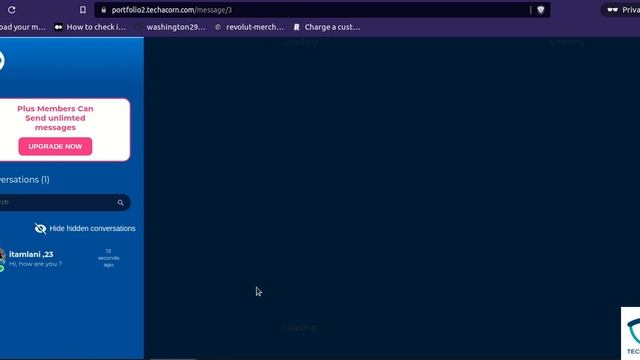Image resolution: width=640 pixels, height=360 pixels.
Task: Click the Conversations (1) heading
Action: tap(24, 180)
